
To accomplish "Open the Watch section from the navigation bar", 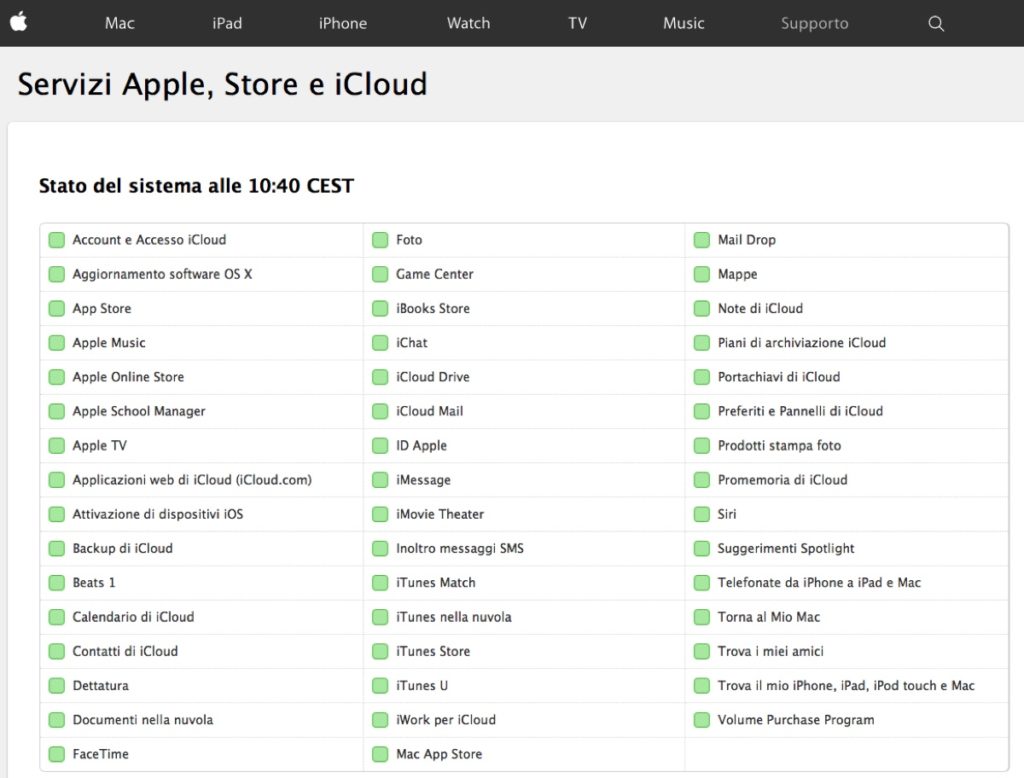I will pyautogui.click(x=468, y=23).
